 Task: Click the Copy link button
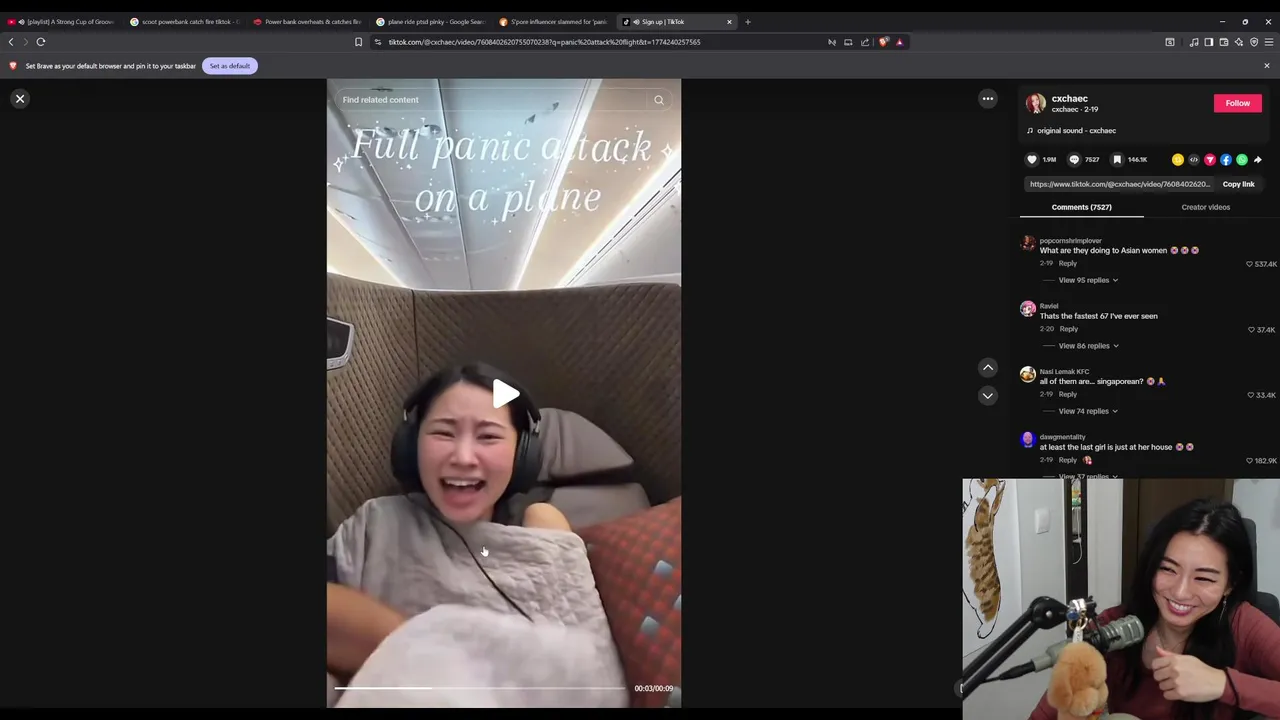coord(1238,184)
